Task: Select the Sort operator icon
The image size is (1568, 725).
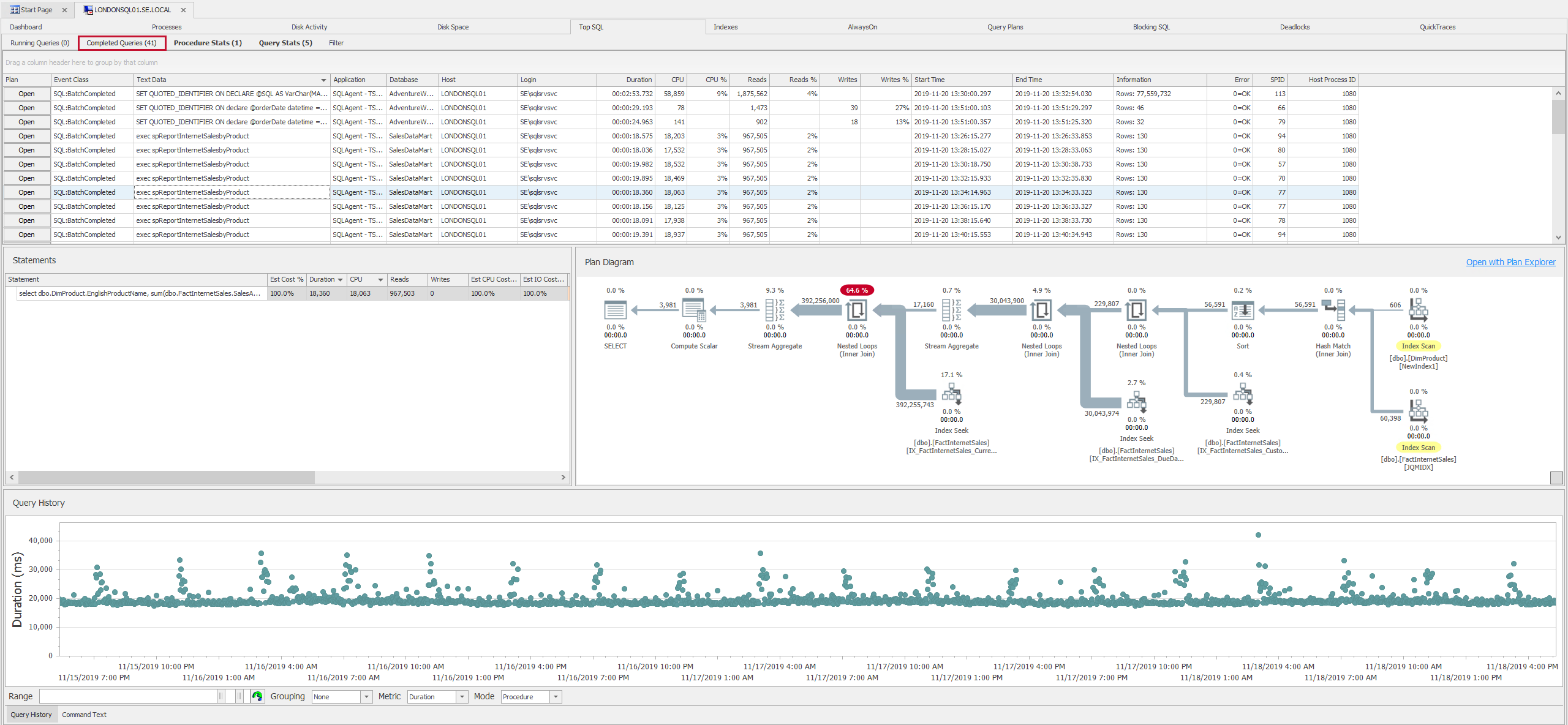Action: (x=1242, y=310)
